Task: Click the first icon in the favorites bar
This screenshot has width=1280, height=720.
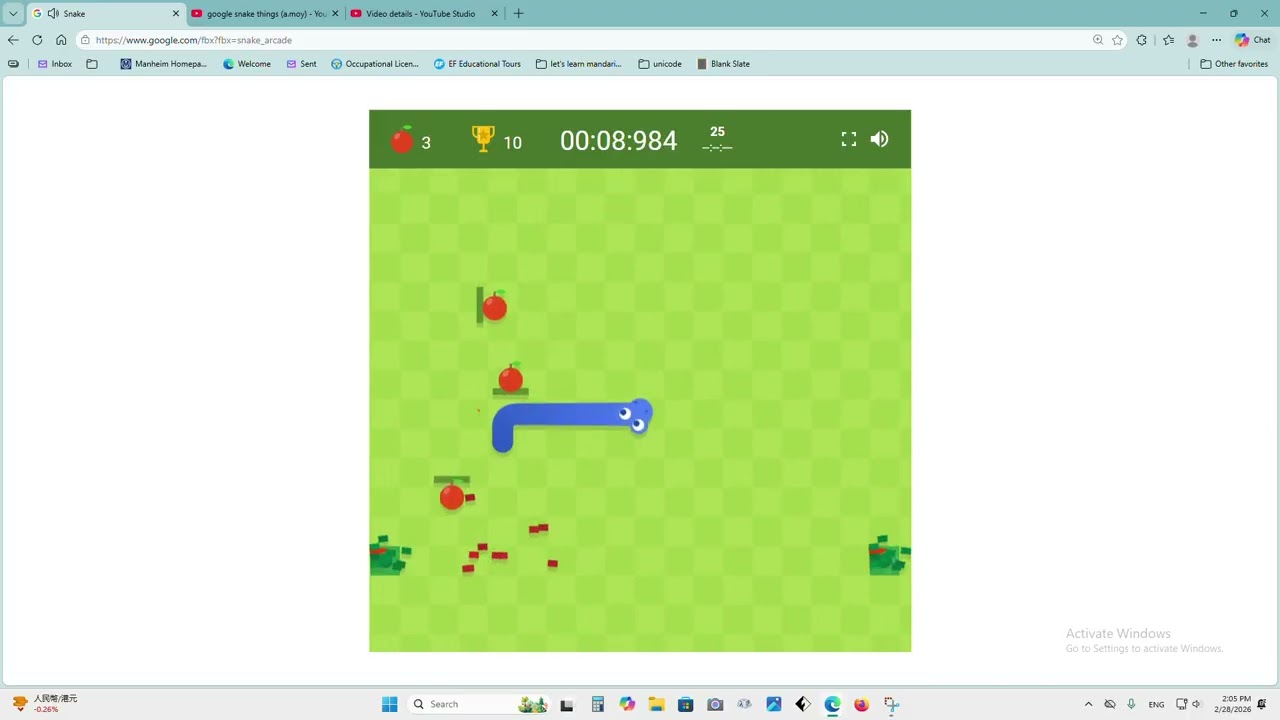Action: 13,64
